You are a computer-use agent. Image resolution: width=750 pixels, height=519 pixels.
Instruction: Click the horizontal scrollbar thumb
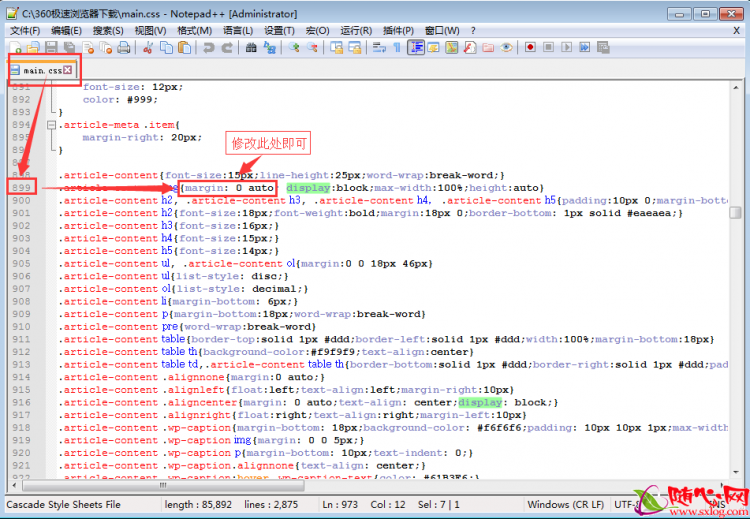pos(164,485)
